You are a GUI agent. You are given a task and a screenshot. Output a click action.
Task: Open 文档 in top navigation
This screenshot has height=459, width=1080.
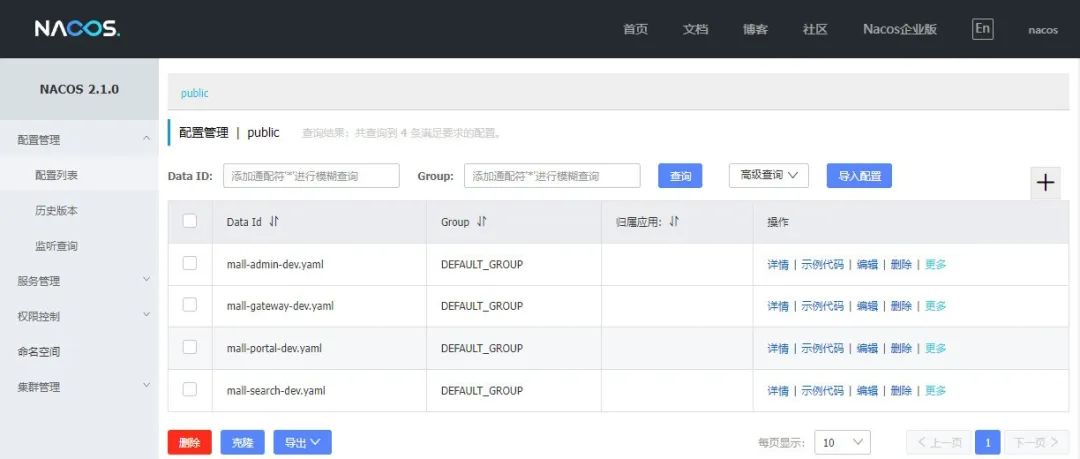click(696, 30)
